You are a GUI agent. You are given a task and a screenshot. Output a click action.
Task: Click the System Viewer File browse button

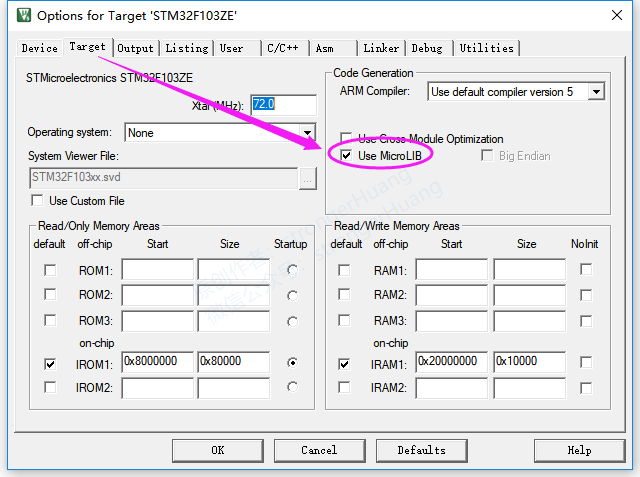click(308, 178)
